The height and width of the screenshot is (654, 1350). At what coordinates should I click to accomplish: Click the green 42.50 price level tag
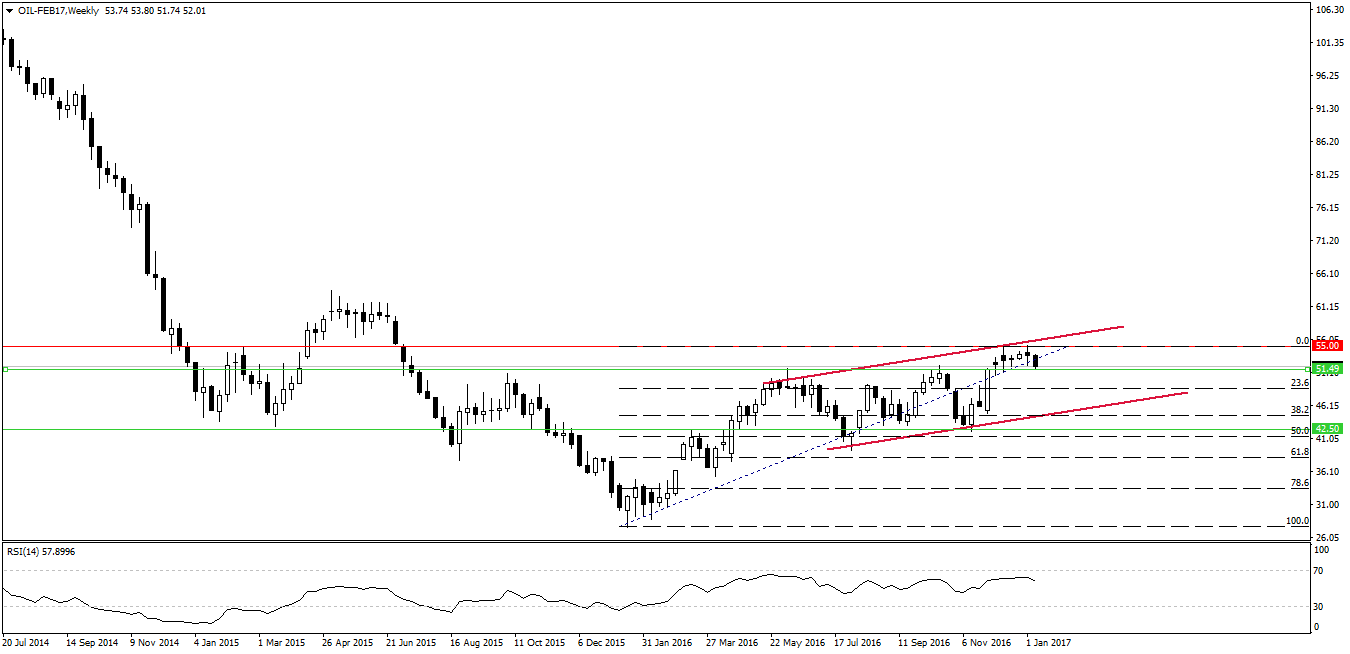coord(1326,428)
